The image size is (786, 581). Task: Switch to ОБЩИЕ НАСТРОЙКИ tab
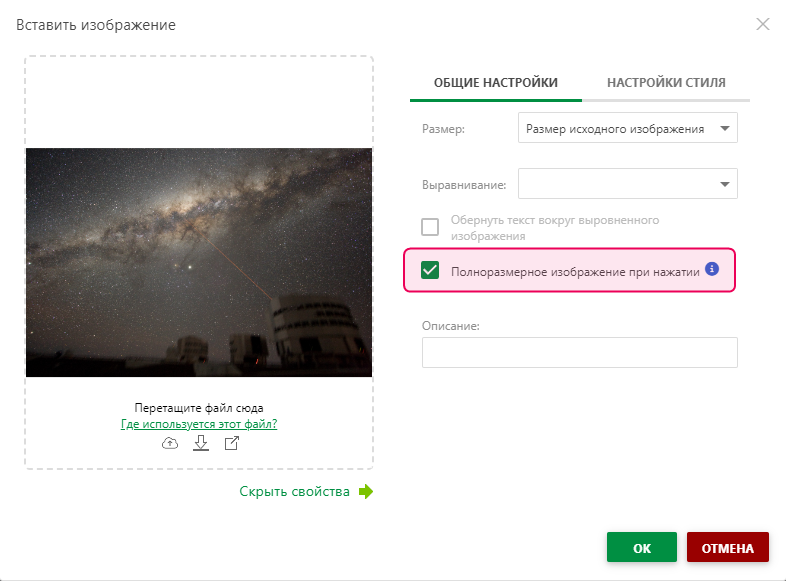pyautogui.click(x=495, y=83)
